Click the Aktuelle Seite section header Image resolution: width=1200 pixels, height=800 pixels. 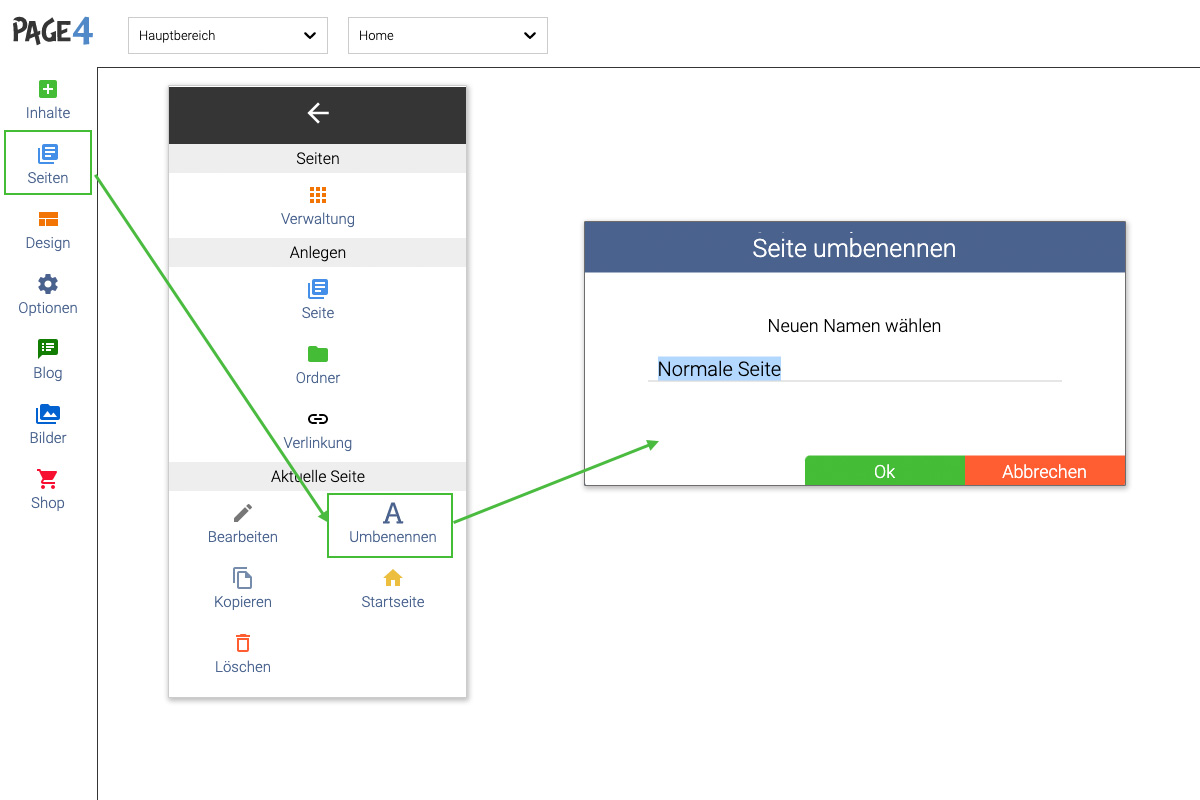(318, 476)
